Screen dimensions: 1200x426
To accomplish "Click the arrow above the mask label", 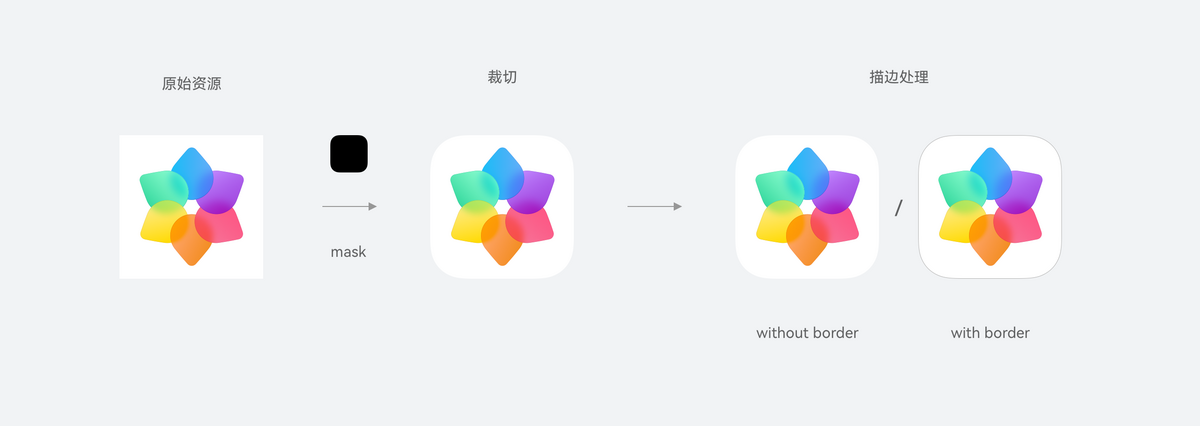I will [x=349, y=207].
